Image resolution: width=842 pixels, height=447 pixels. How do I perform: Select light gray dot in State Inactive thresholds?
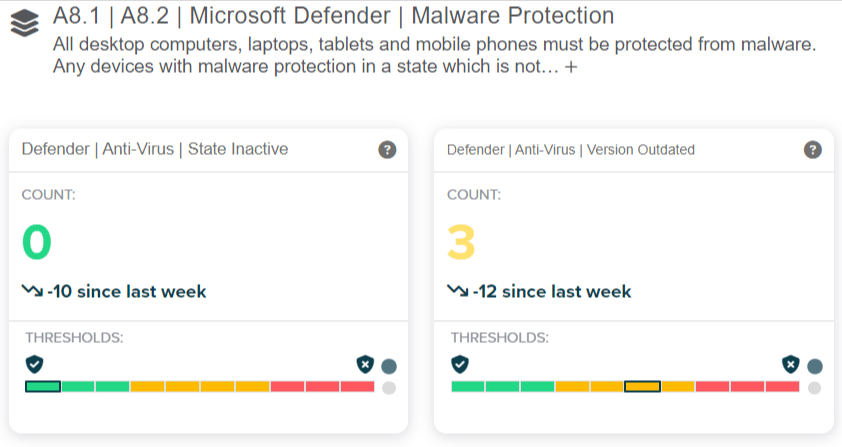coord(389,388)
